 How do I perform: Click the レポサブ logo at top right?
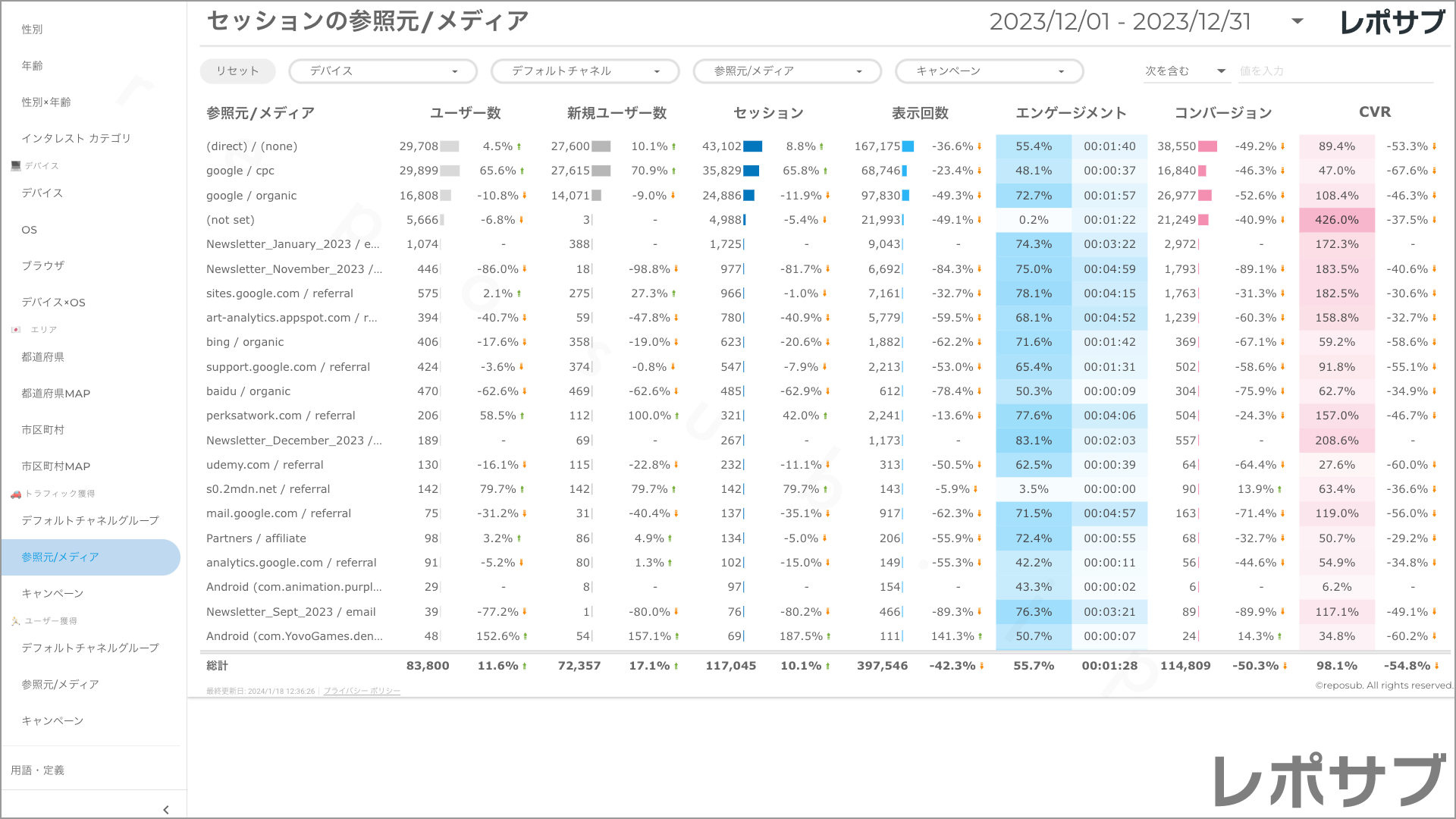pos(1392,22)
